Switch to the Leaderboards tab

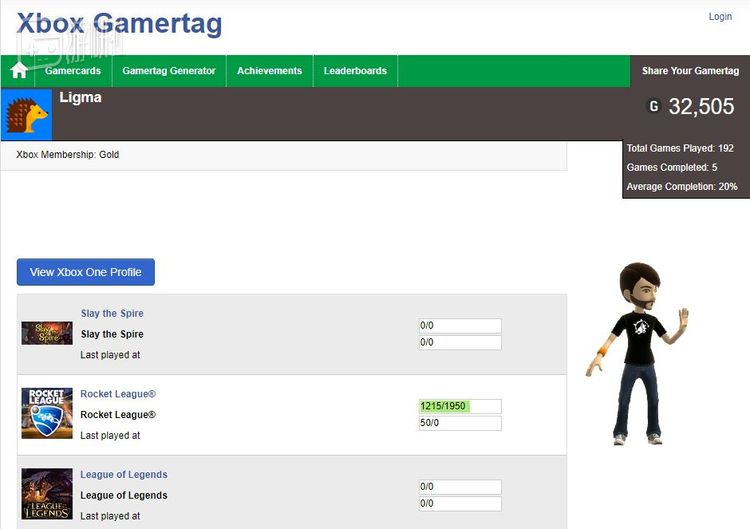tap(355, 71)
